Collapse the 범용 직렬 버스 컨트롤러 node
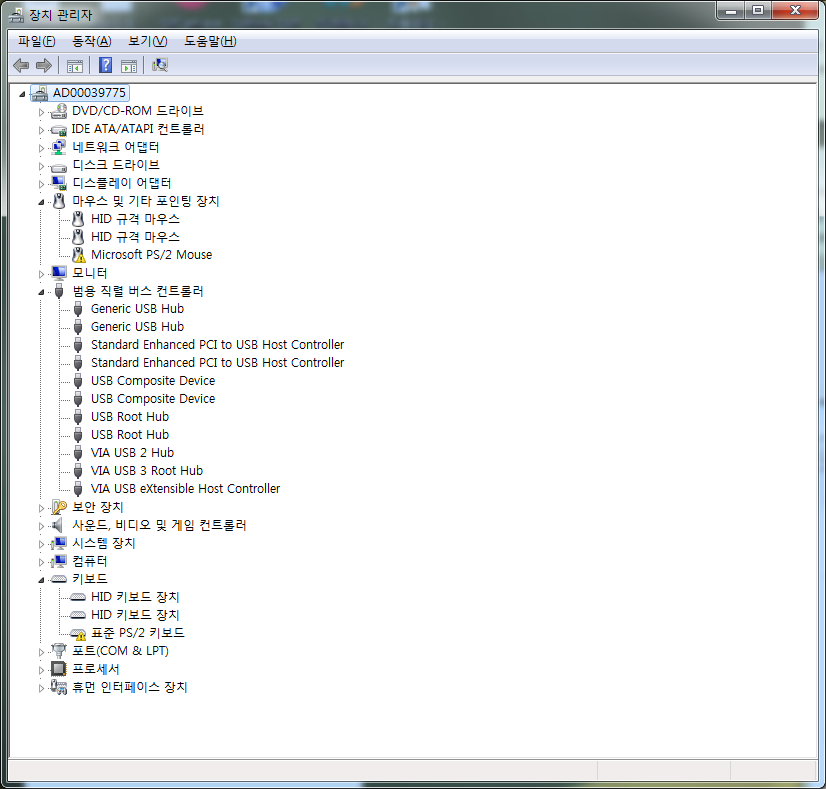 click(41, 292)
